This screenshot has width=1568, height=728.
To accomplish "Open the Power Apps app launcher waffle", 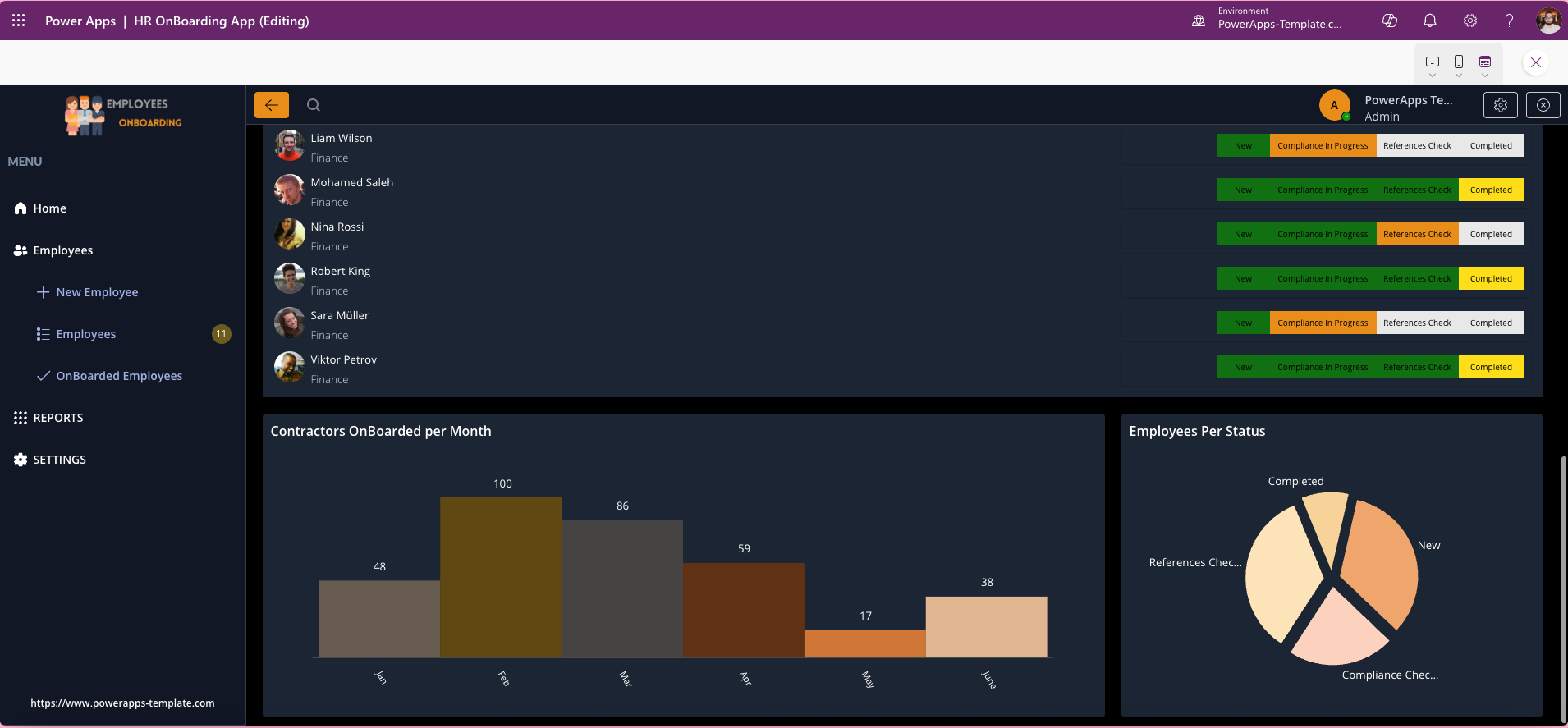I will (x=18, y=21).
